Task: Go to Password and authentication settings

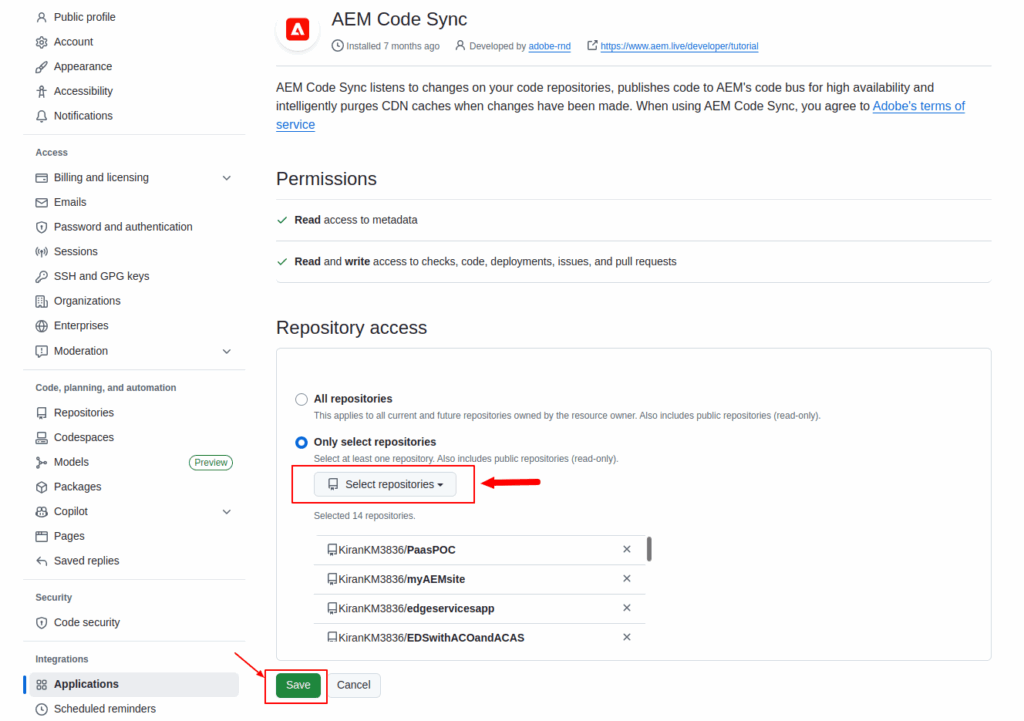Action: coord(122,227)
